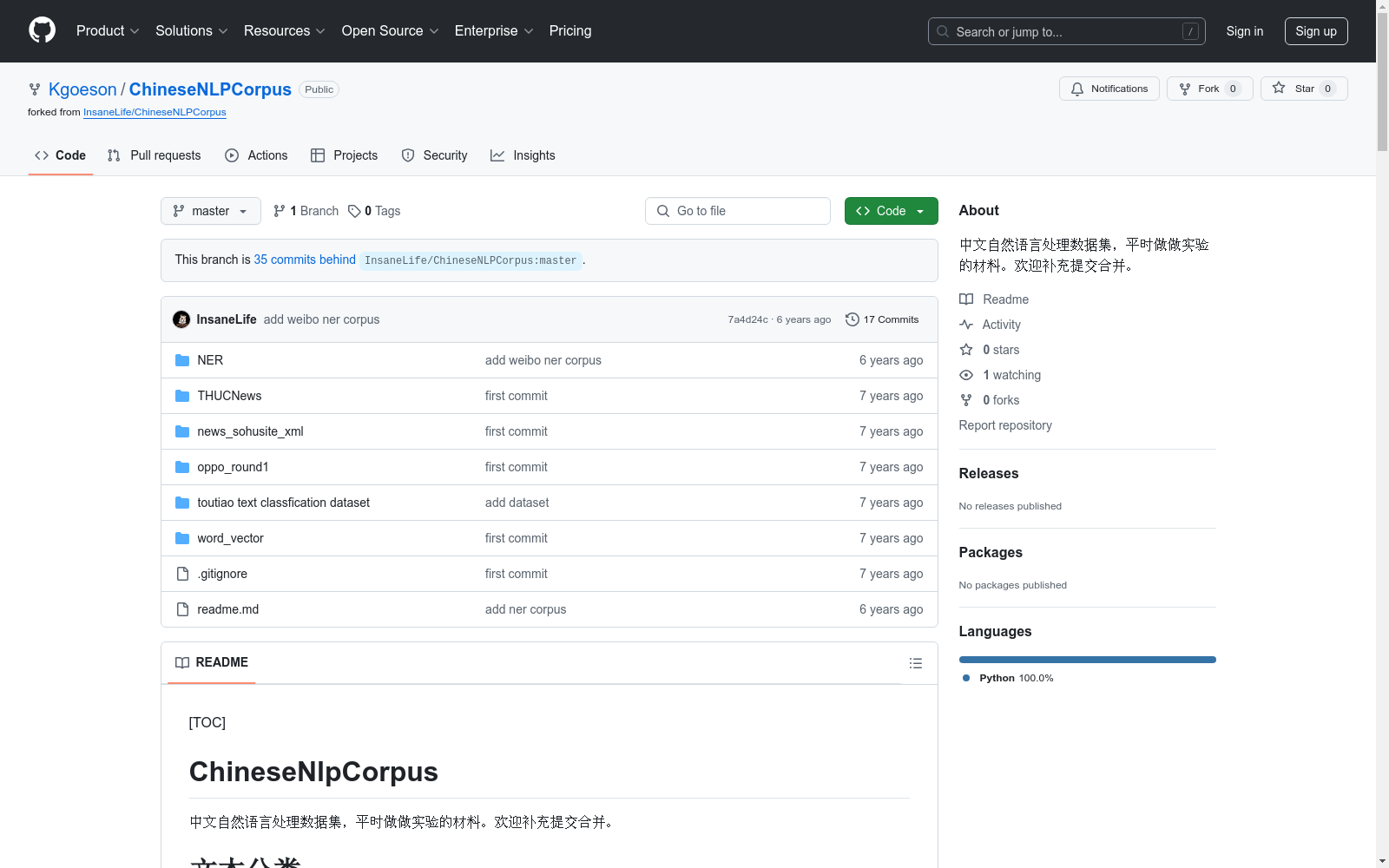1389x868 pixels.
Task: Expand the Open Source dropdown
Action: (391, 30)
